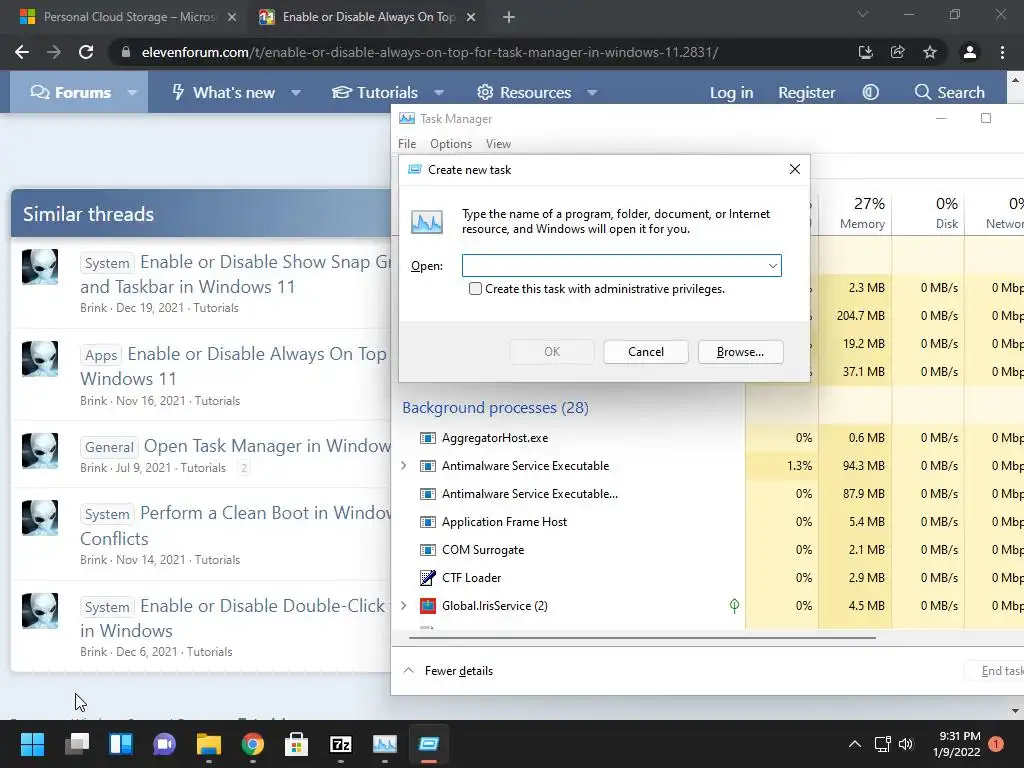Open the Tutorials nav item
The image size is (1024, 768).
pyautogui.click(x=375, y=93)
